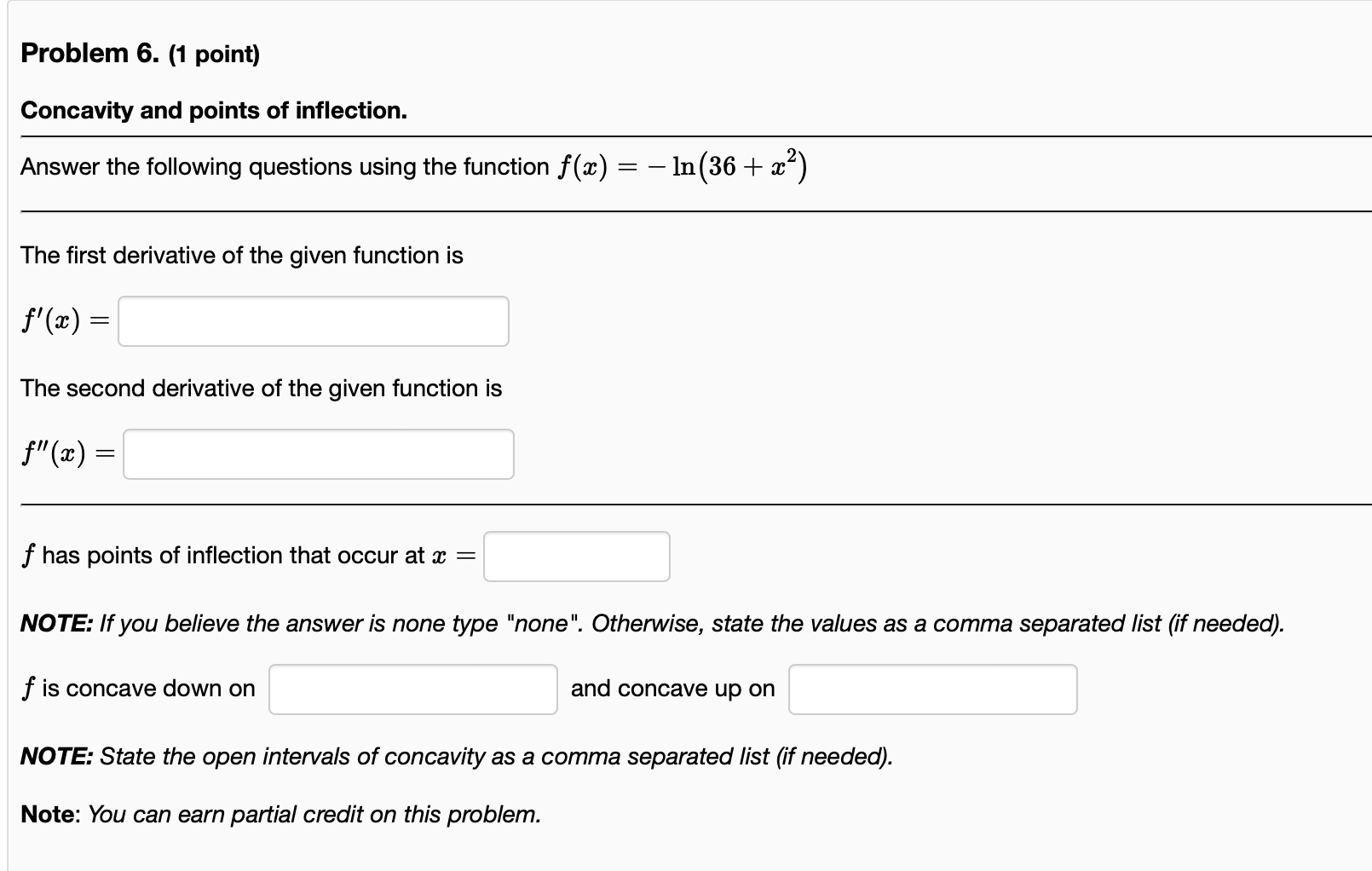Click the f''(x) answer input field
1372x871 pixels.
click(317, 454)
